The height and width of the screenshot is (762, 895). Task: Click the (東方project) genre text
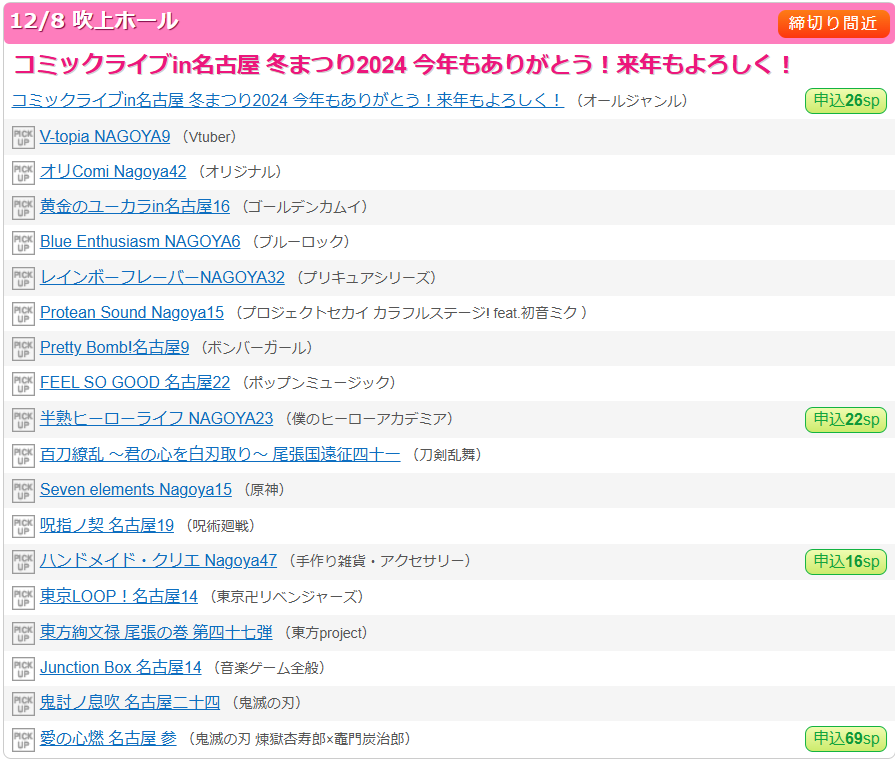tap(326, 633)
